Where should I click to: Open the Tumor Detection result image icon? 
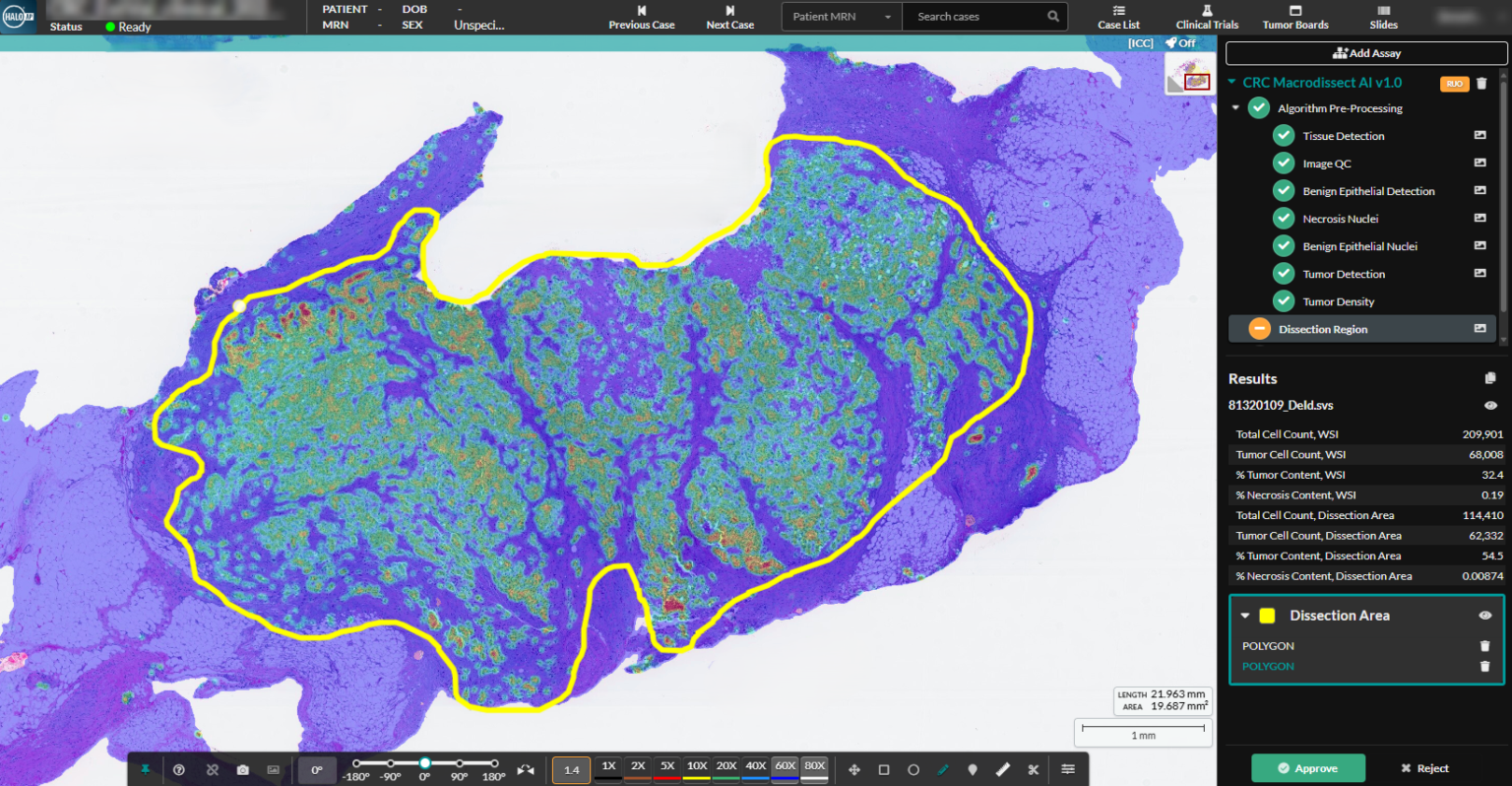(x=1479, y=274)
